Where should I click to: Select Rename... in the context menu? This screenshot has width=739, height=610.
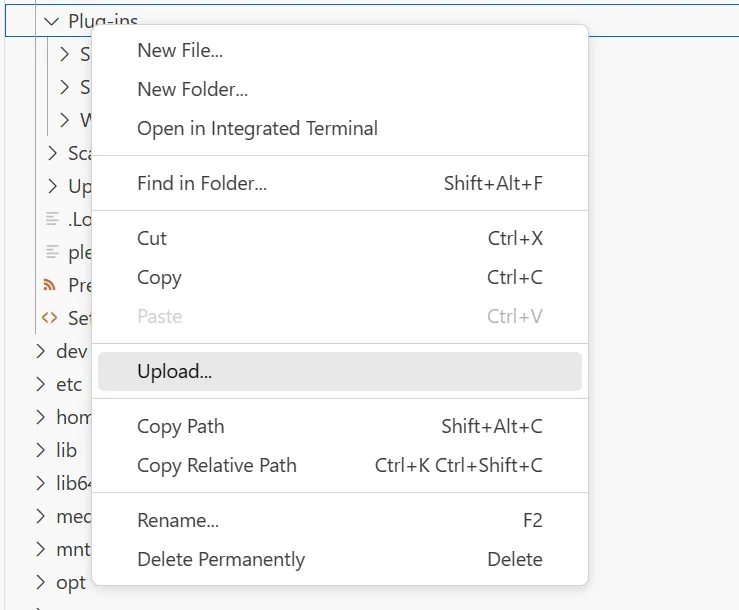click(178, 521)
